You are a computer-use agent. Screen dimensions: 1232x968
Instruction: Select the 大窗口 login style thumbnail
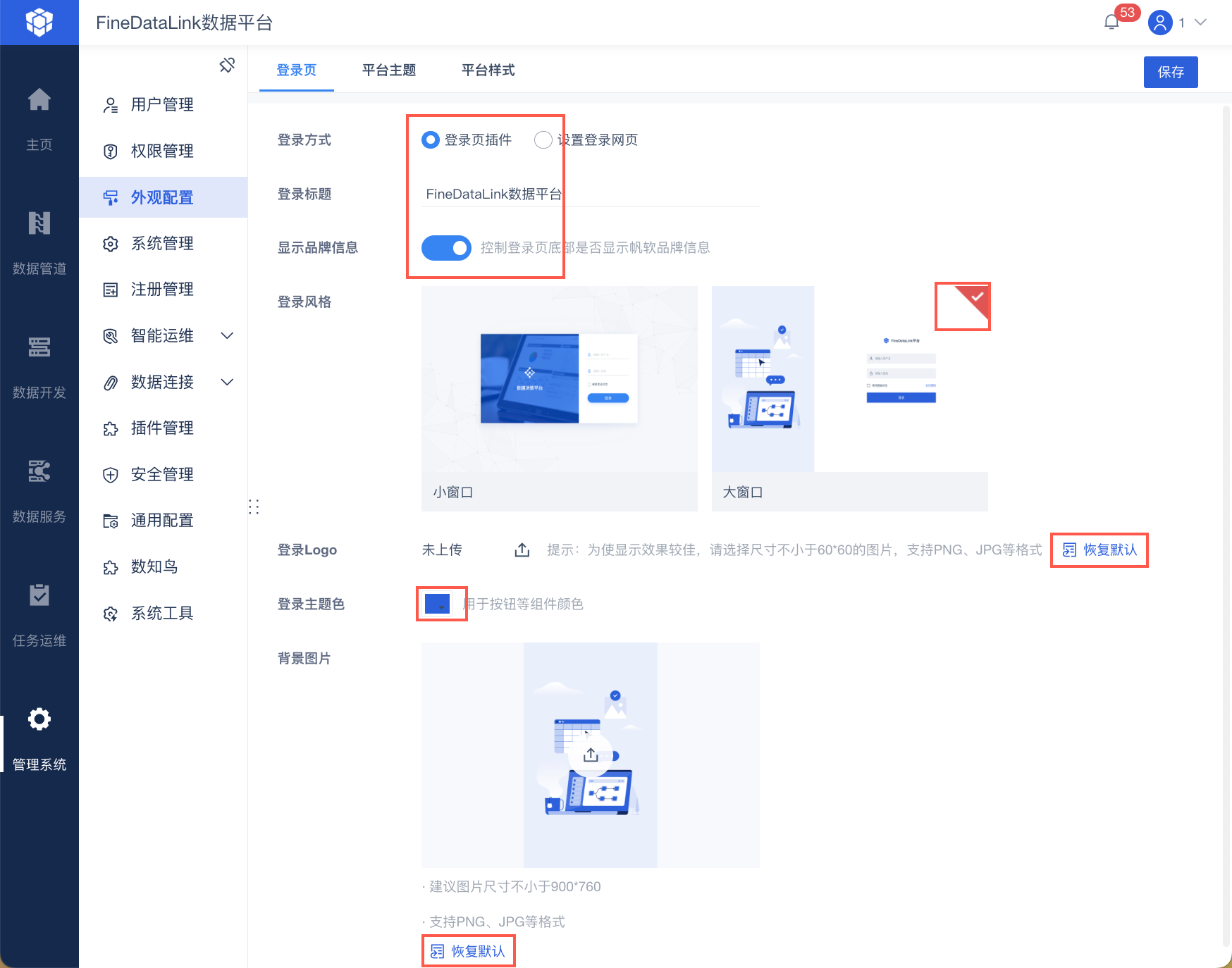point(850,399)
